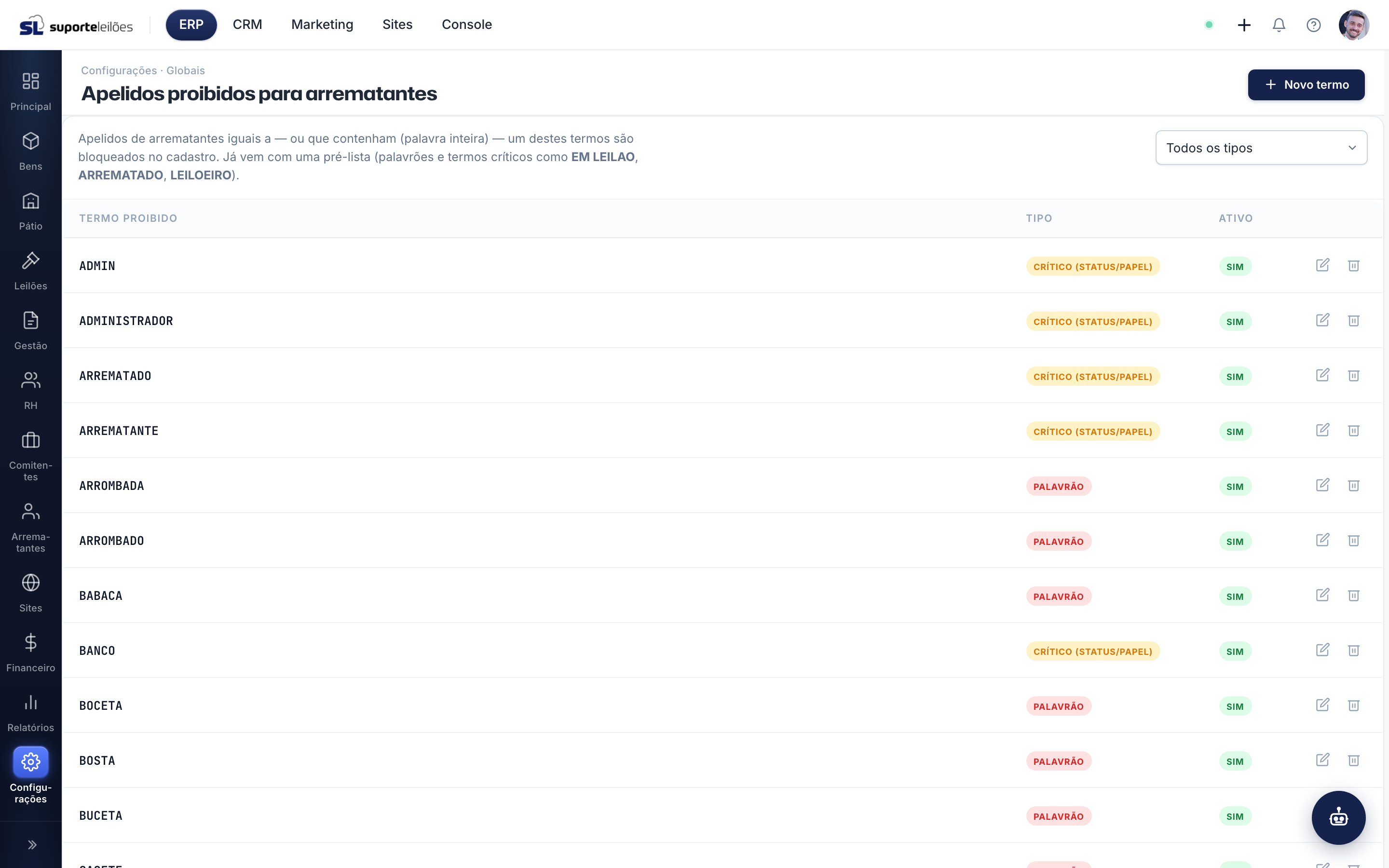Click the ATIVO column header

coord(1236,218)
